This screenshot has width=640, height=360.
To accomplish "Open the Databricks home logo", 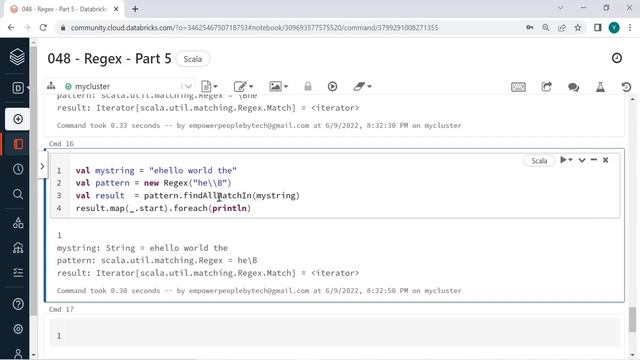I will [17, 57].
